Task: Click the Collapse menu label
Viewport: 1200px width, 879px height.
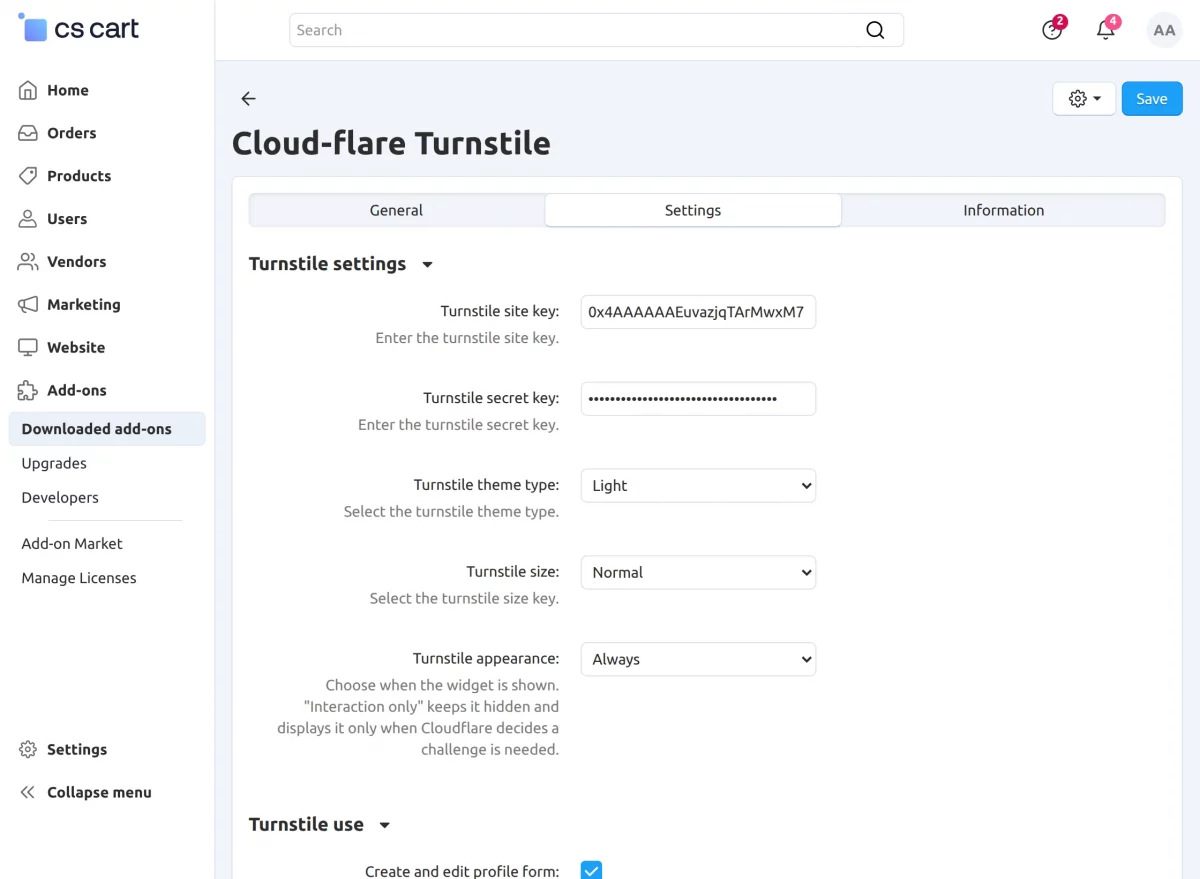Action: (x=99, y=793)
